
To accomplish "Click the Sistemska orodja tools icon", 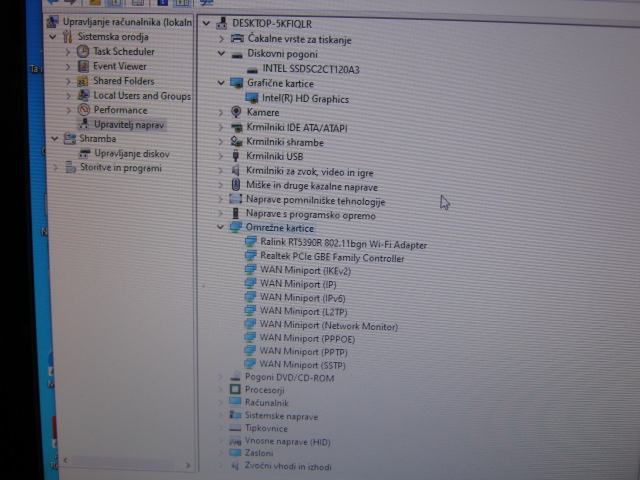I will pos(67,37).
